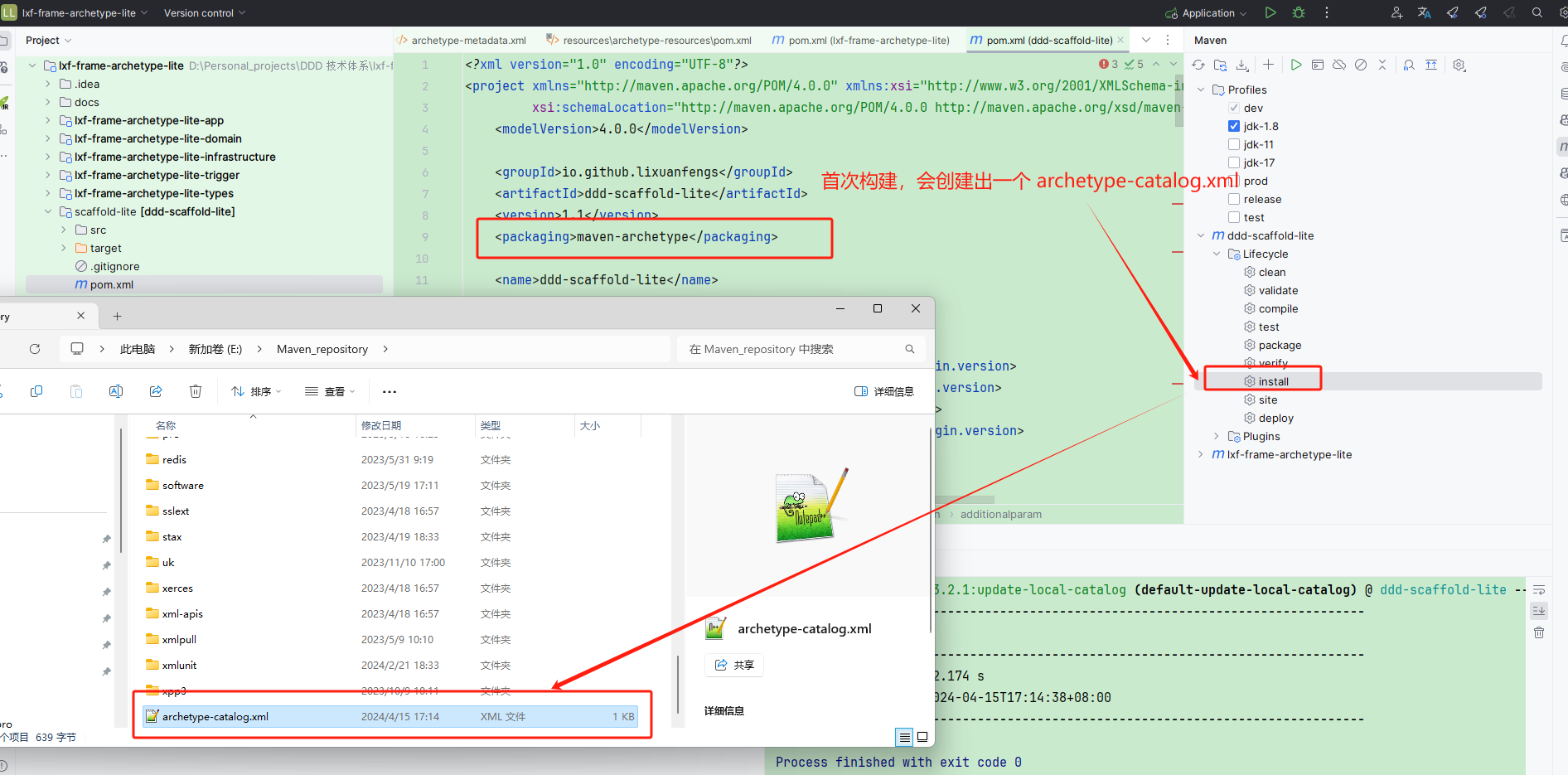Screen dimensions: 1568x775
Task: Rename item in Explorer toolbar
Action: pos(116,391)
